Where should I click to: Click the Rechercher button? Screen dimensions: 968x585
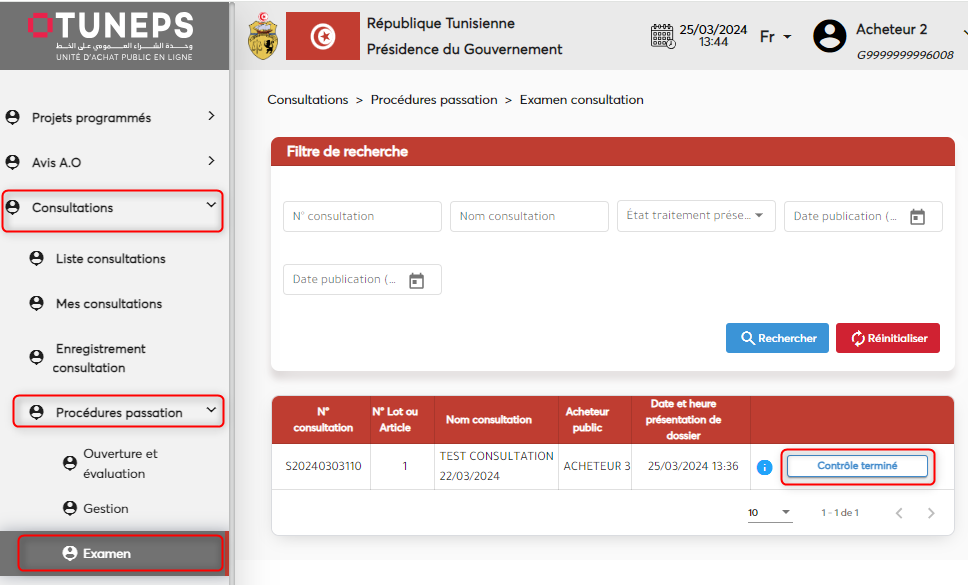778,338
